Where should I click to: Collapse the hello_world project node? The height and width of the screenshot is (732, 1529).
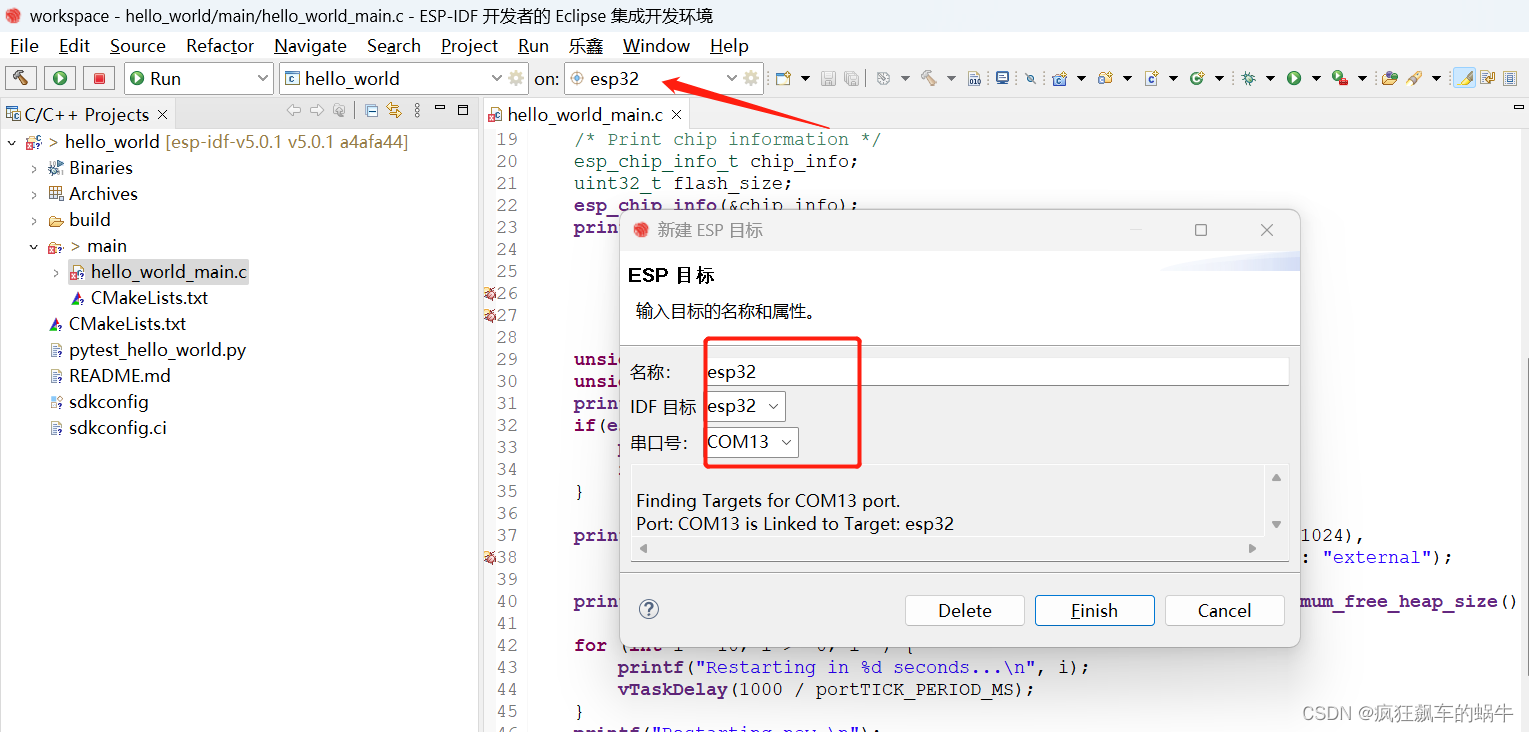[12, 142]
